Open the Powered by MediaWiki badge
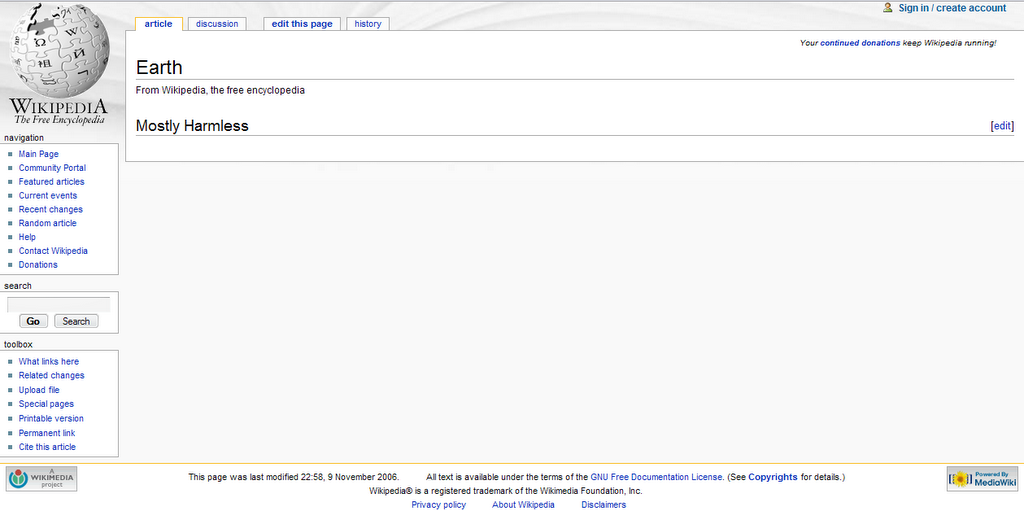The width and height of the screenshot is (1024, 511). [x=982, y=479]
